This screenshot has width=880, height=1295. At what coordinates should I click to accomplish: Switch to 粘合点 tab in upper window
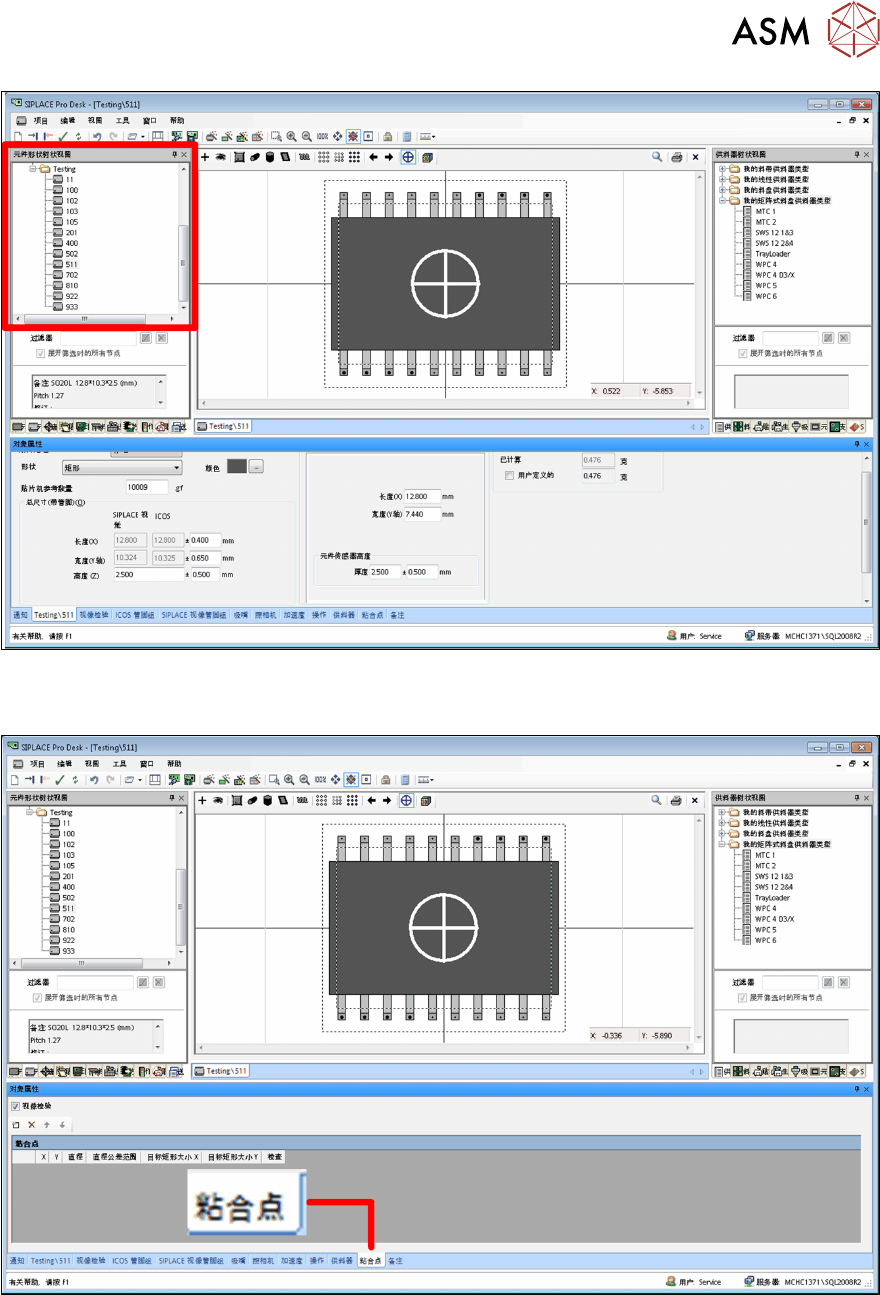coord(373,614)
